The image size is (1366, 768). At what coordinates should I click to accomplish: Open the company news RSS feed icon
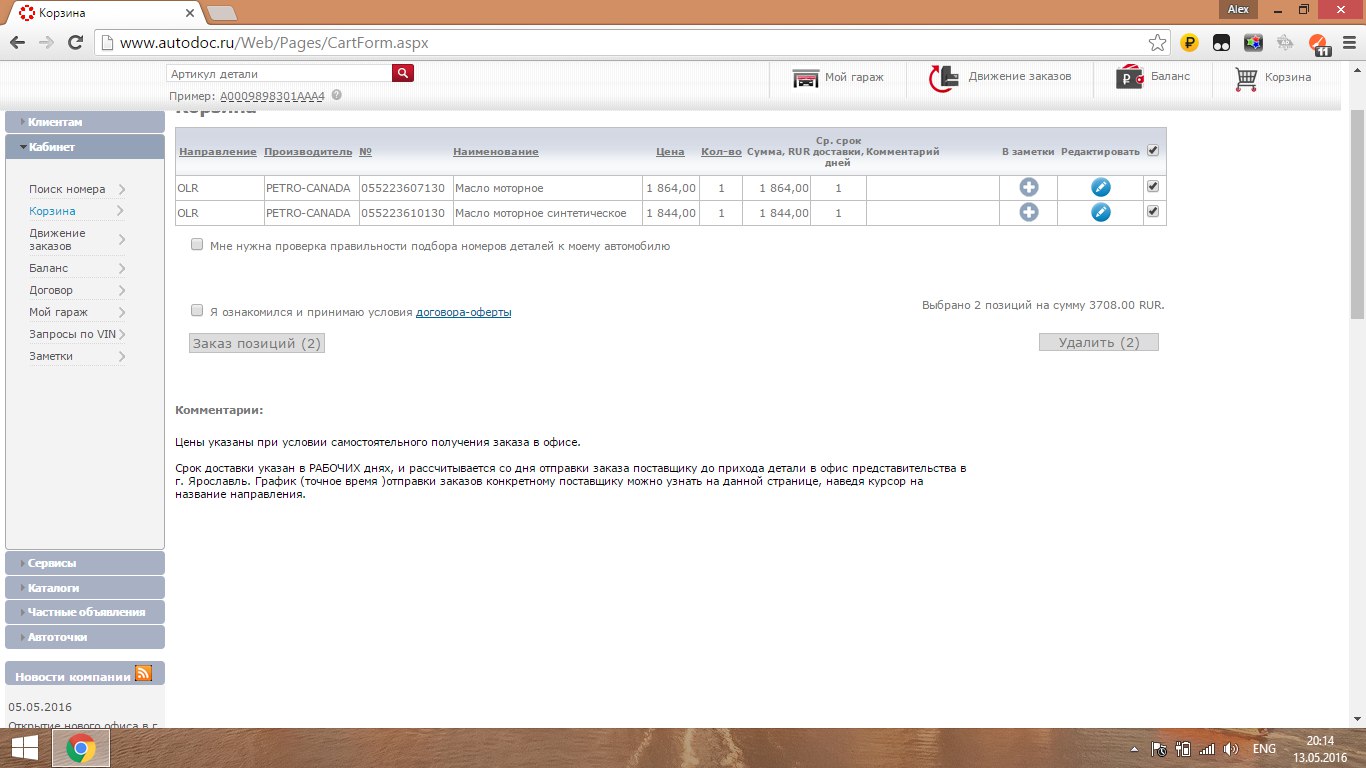143,673
